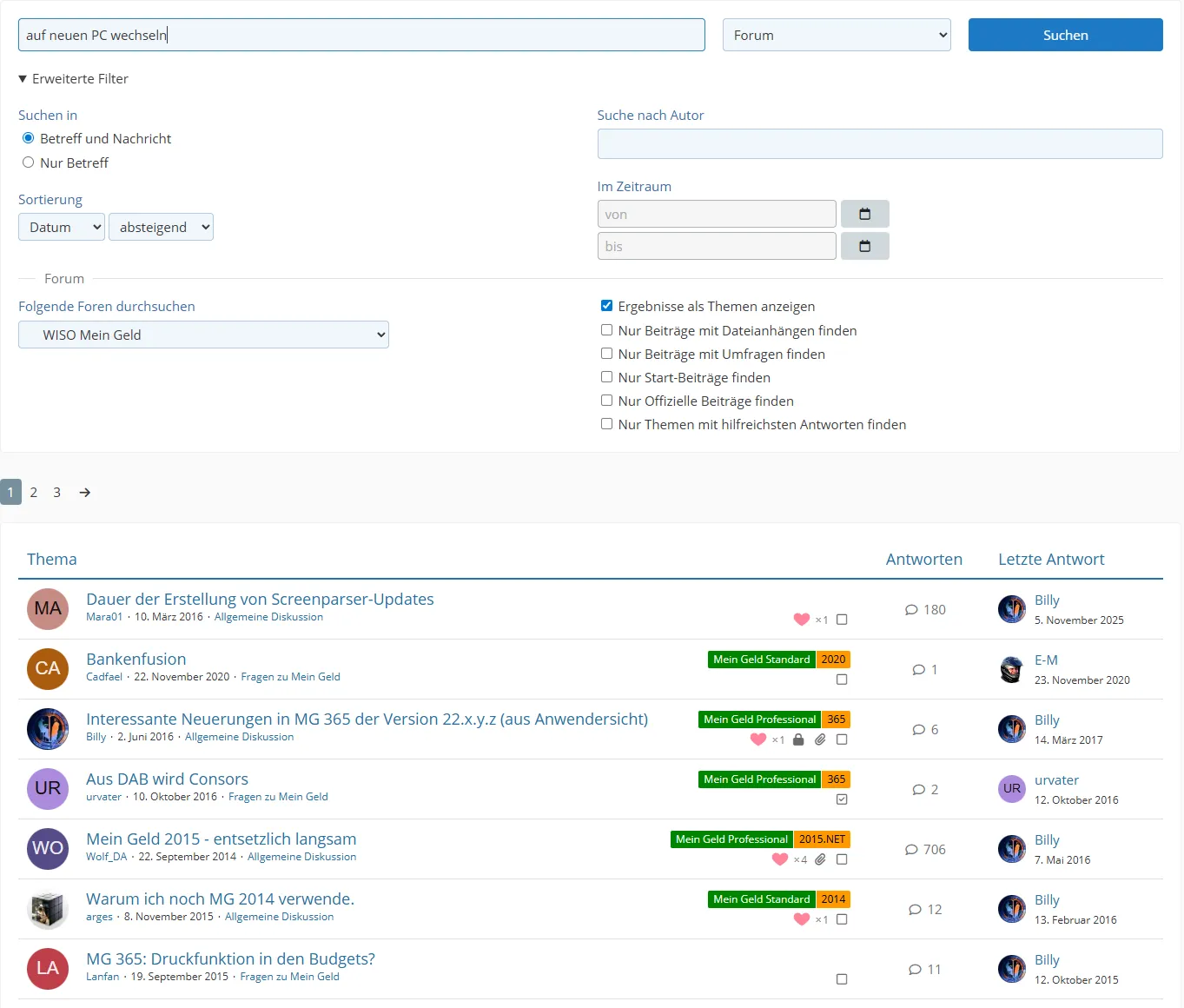Go to results page 3
The image size is (1184, 1008).
(57, 493)
